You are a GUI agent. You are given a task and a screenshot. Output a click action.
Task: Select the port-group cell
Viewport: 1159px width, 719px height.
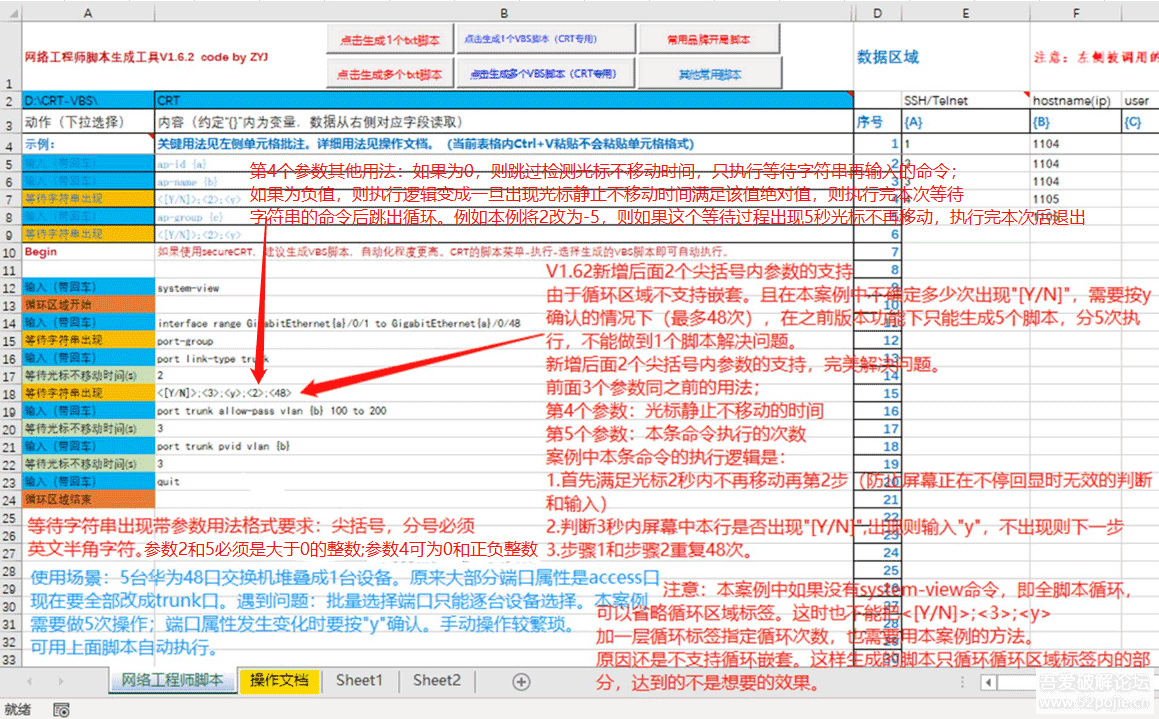[x=504, y=341]
